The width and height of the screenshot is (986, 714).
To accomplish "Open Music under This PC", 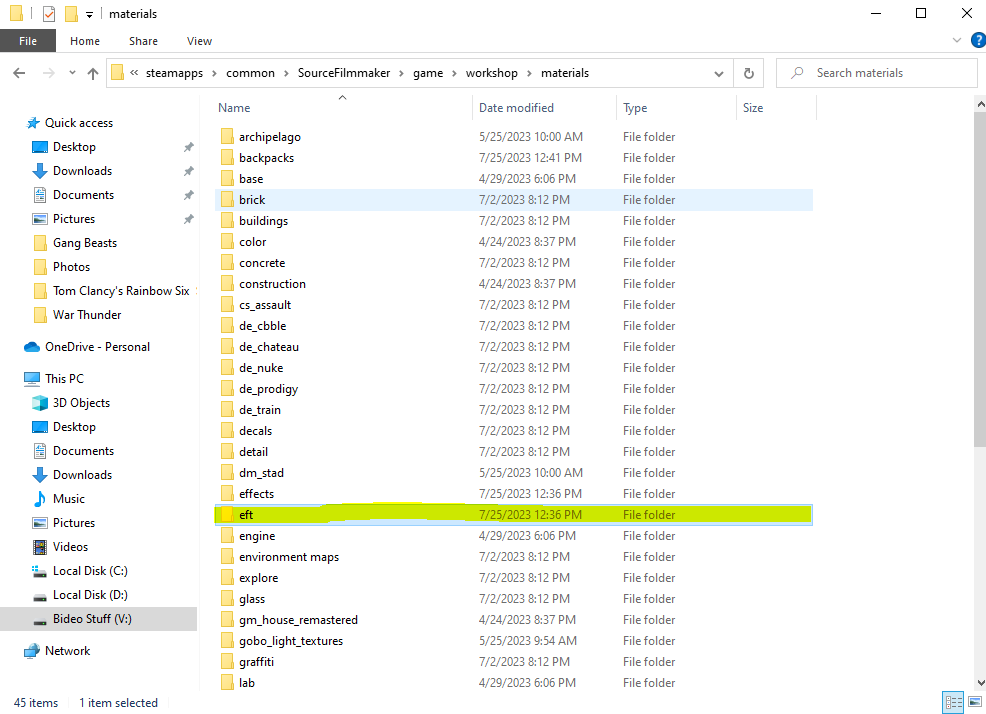I will pyautogui.click(x=69, y=498).
